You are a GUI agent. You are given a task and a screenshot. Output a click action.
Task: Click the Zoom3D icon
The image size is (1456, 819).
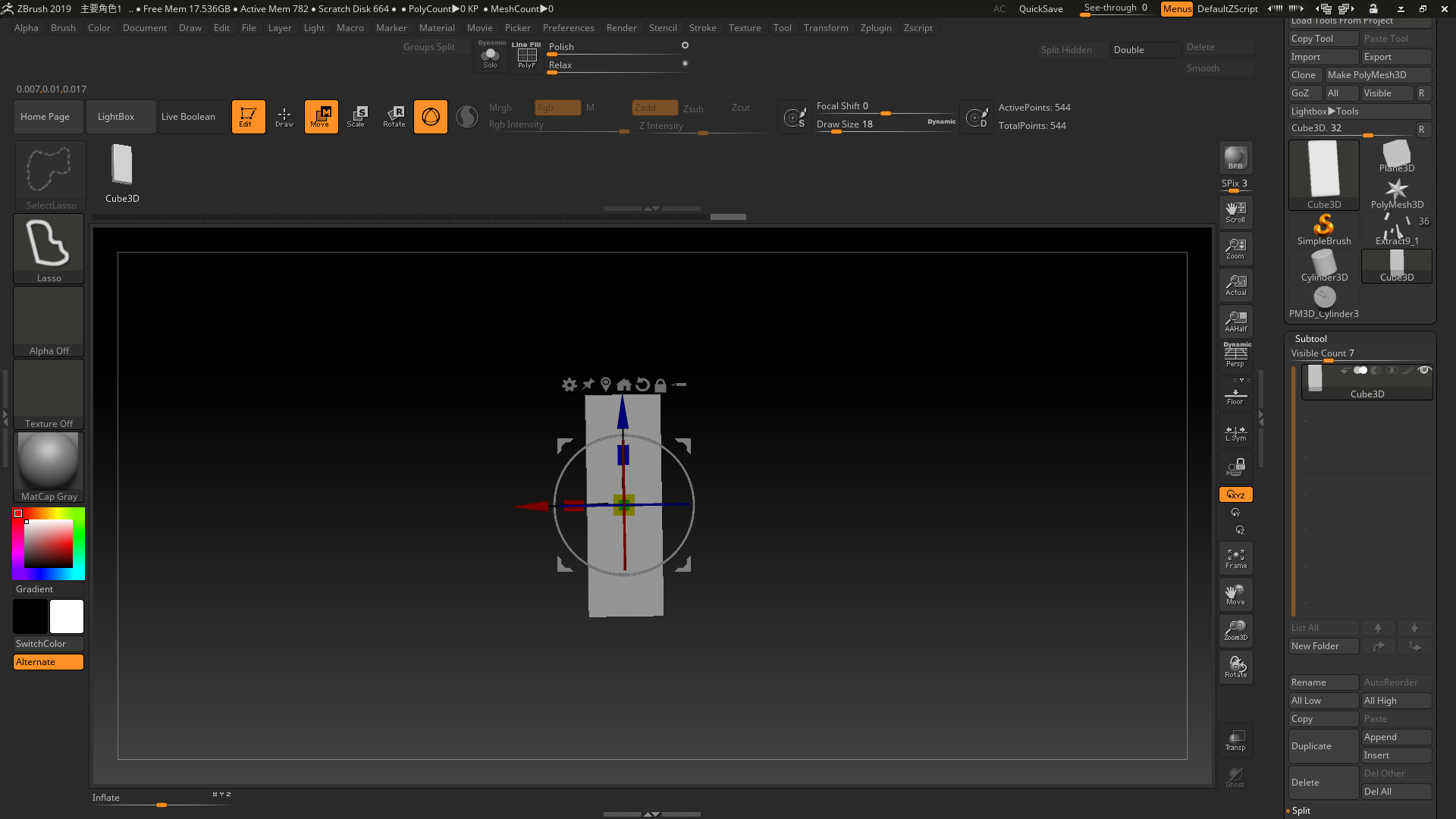pyautogui.click(x=1235, y=631)
